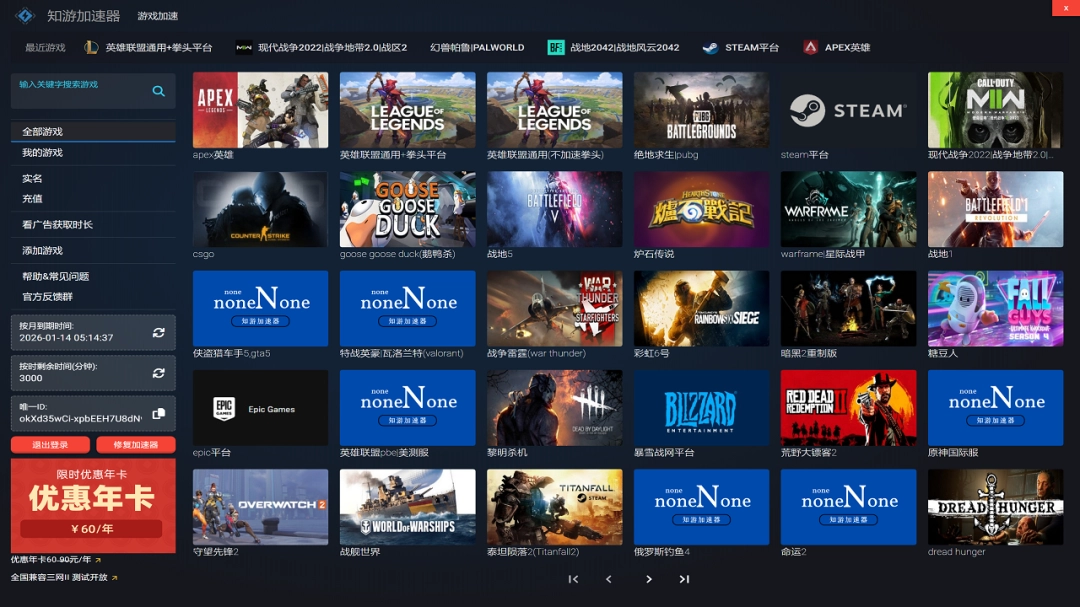Open recent game STEAM平台 shortcut
Image resolution: width=1080 pixels, height=607 pixels.
(x=740, y=47)
